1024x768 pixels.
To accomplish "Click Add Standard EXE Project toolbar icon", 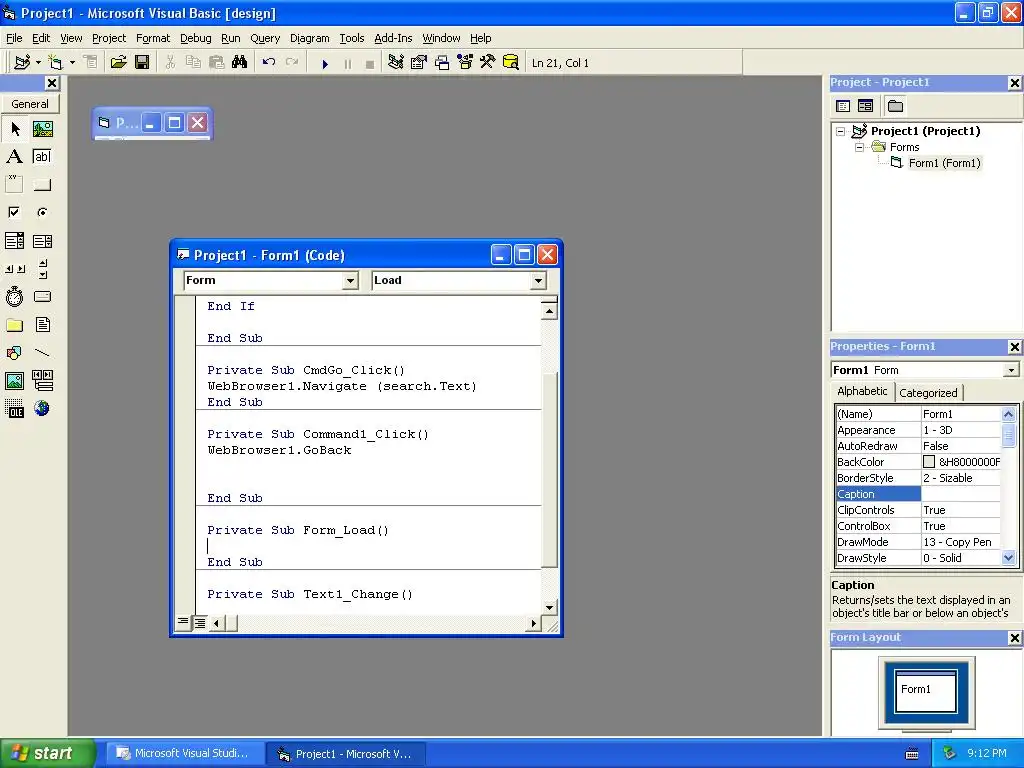I will (x=22, y=63).
